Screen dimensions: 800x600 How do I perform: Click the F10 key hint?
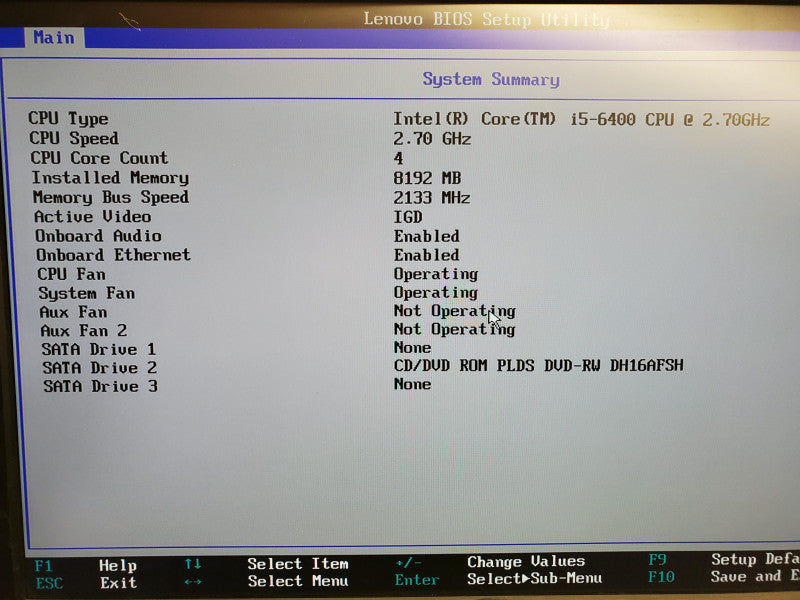pos(661,577)
